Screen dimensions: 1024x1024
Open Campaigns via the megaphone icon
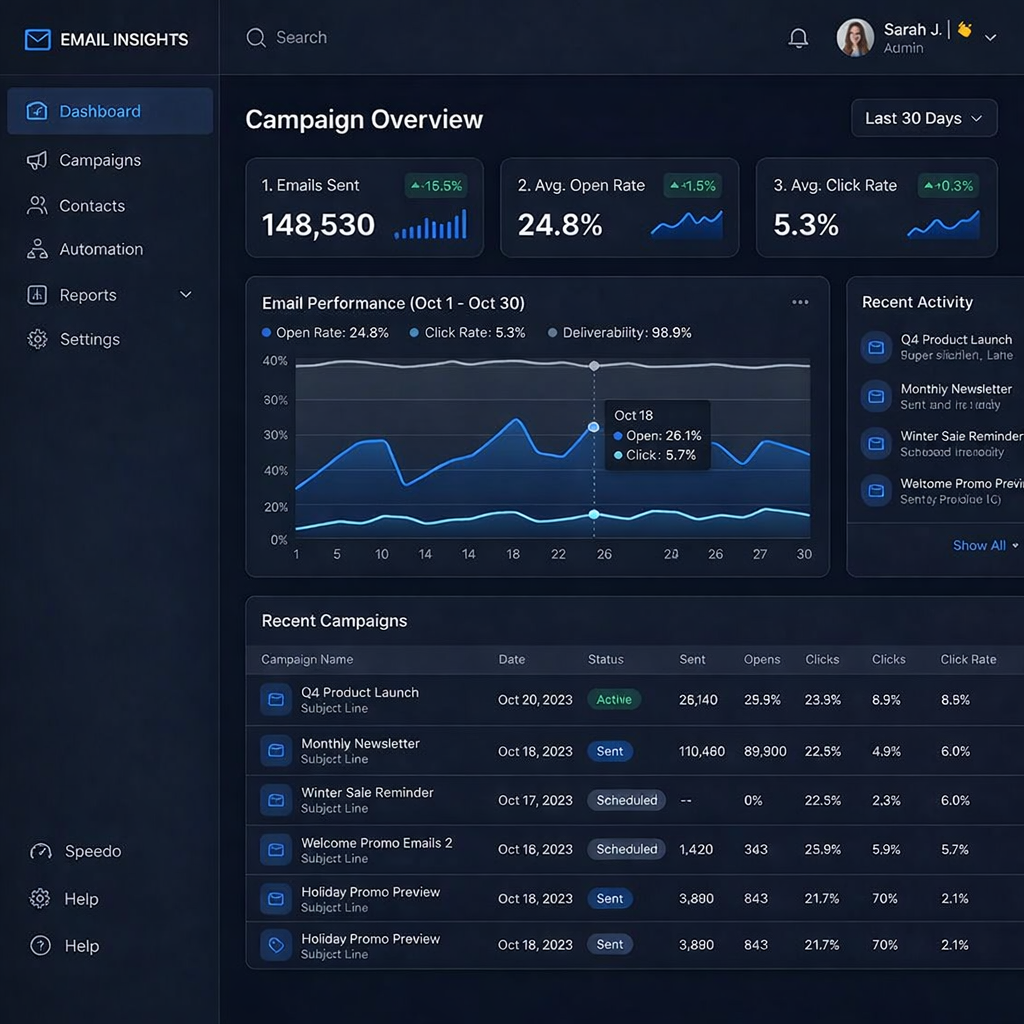click(37, 160)
